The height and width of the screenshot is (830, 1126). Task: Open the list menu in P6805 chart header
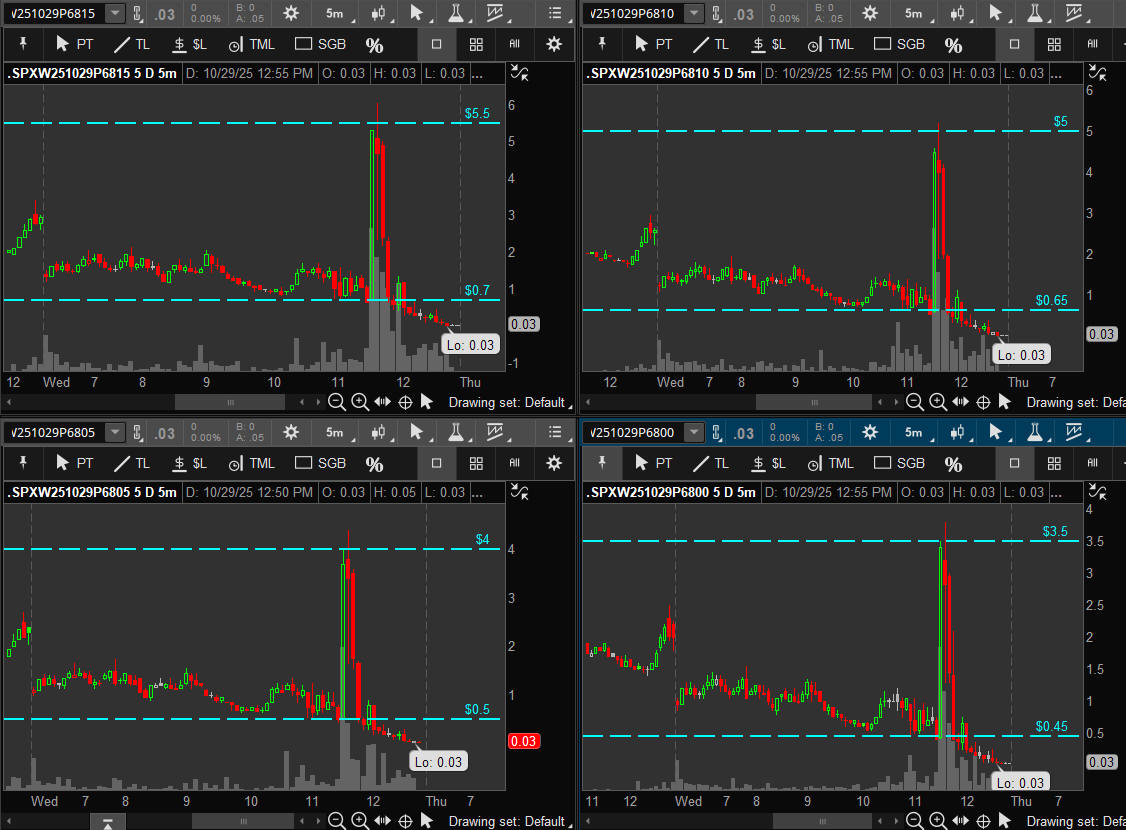coord(555,433)
